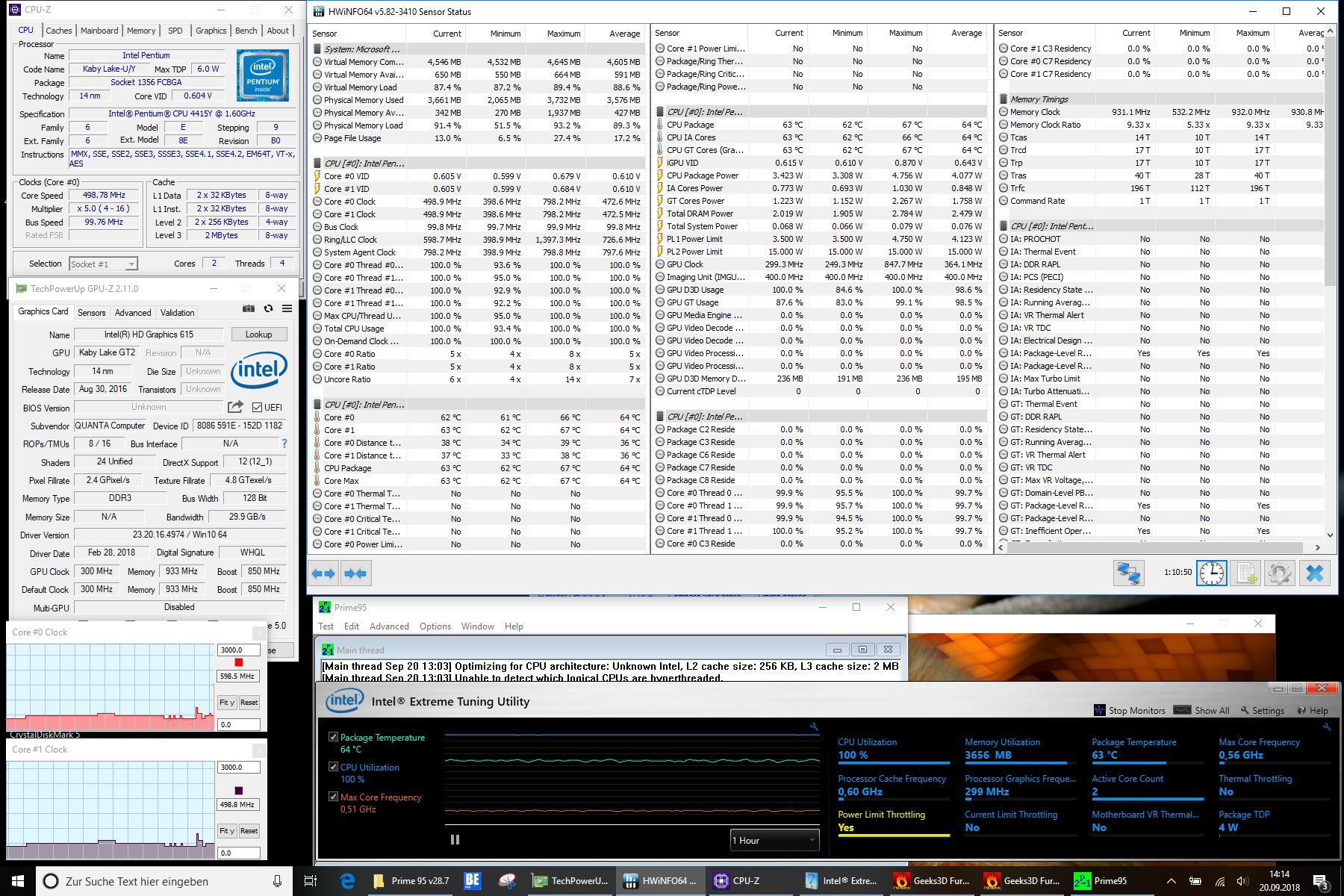
Task: Open the GPU-Z hamburger menu
Action: 287,308
